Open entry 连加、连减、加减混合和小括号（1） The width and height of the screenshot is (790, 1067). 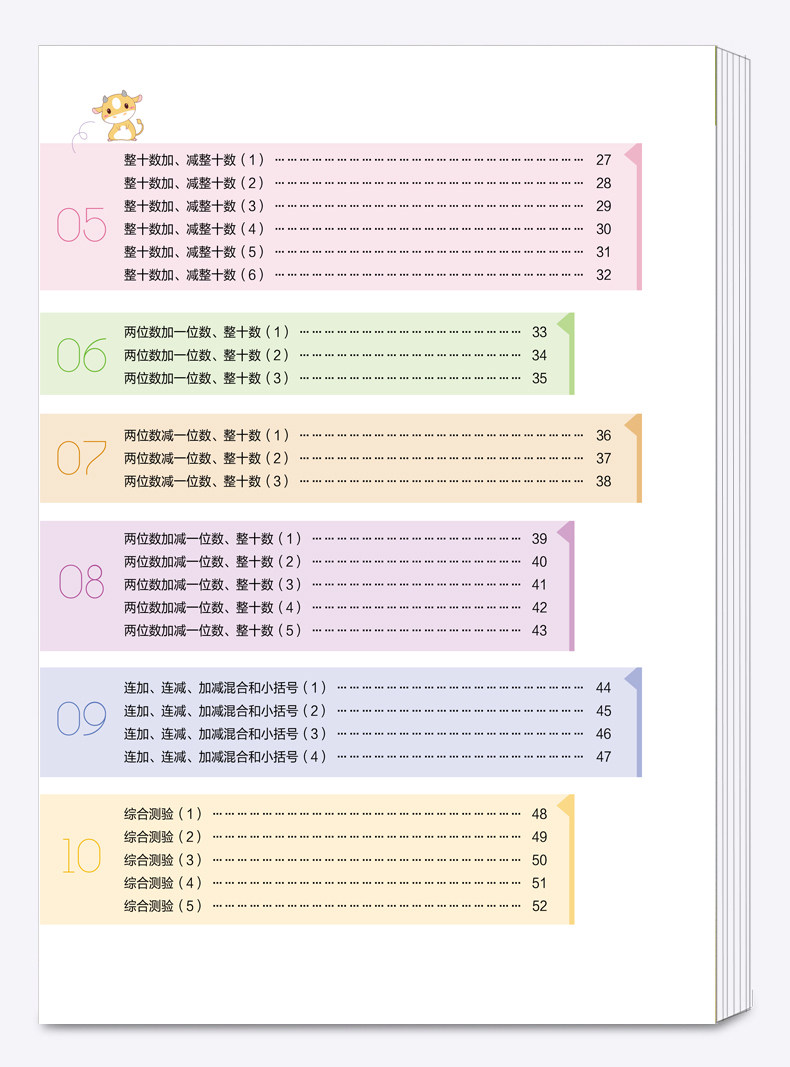tap(225, 687)
